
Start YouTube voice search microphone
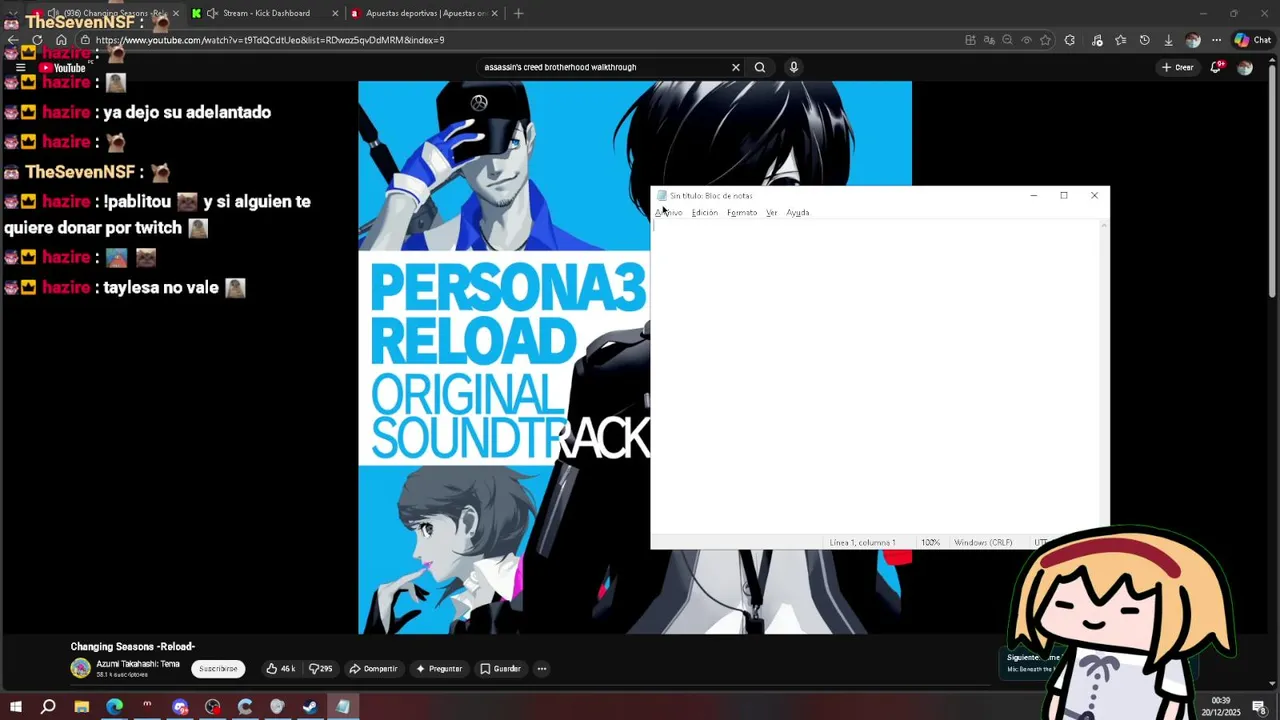coord(794,67)
